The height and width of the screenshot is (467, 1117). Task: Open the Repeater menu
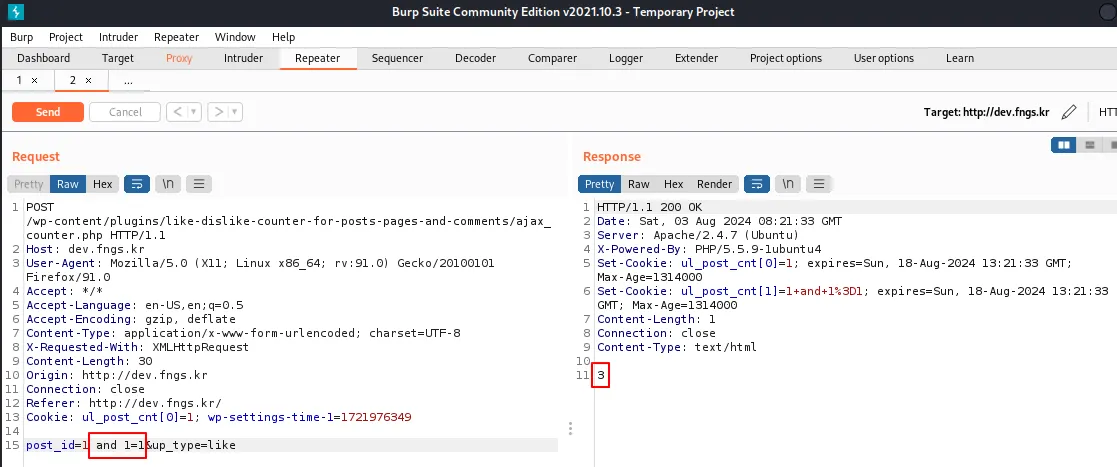point(176,37)
